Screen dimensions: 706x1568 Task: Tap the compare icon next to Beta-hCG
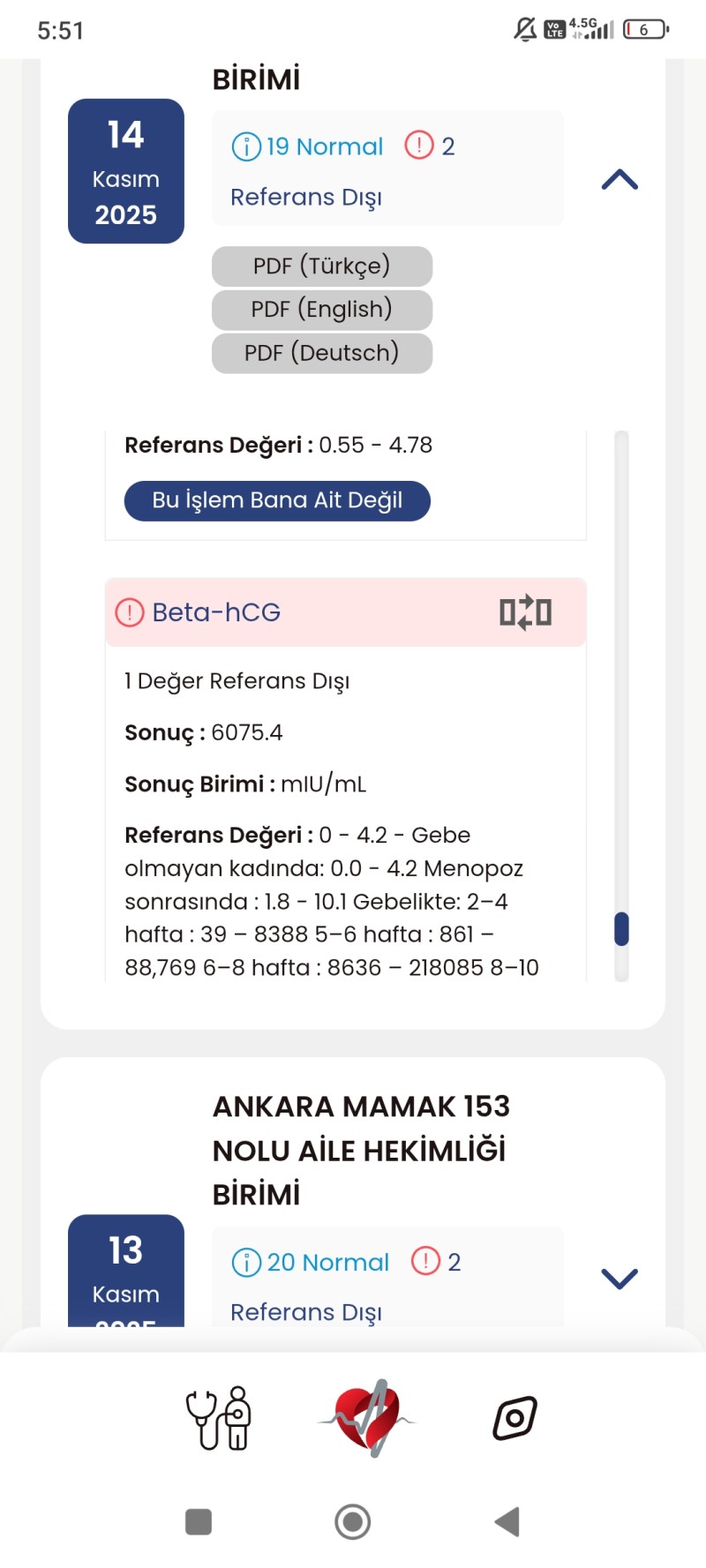click(x=525, y=612)
